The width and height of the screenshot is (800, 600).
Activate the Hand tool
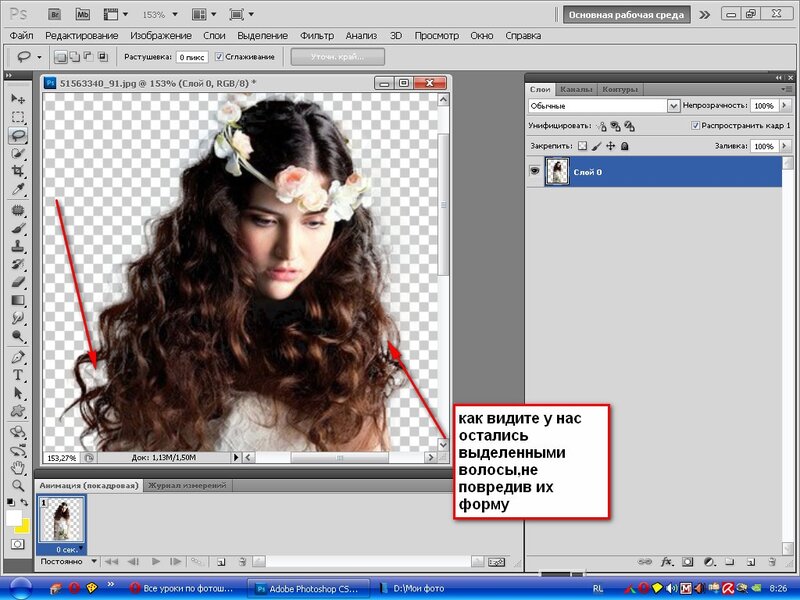coord(18,466)
